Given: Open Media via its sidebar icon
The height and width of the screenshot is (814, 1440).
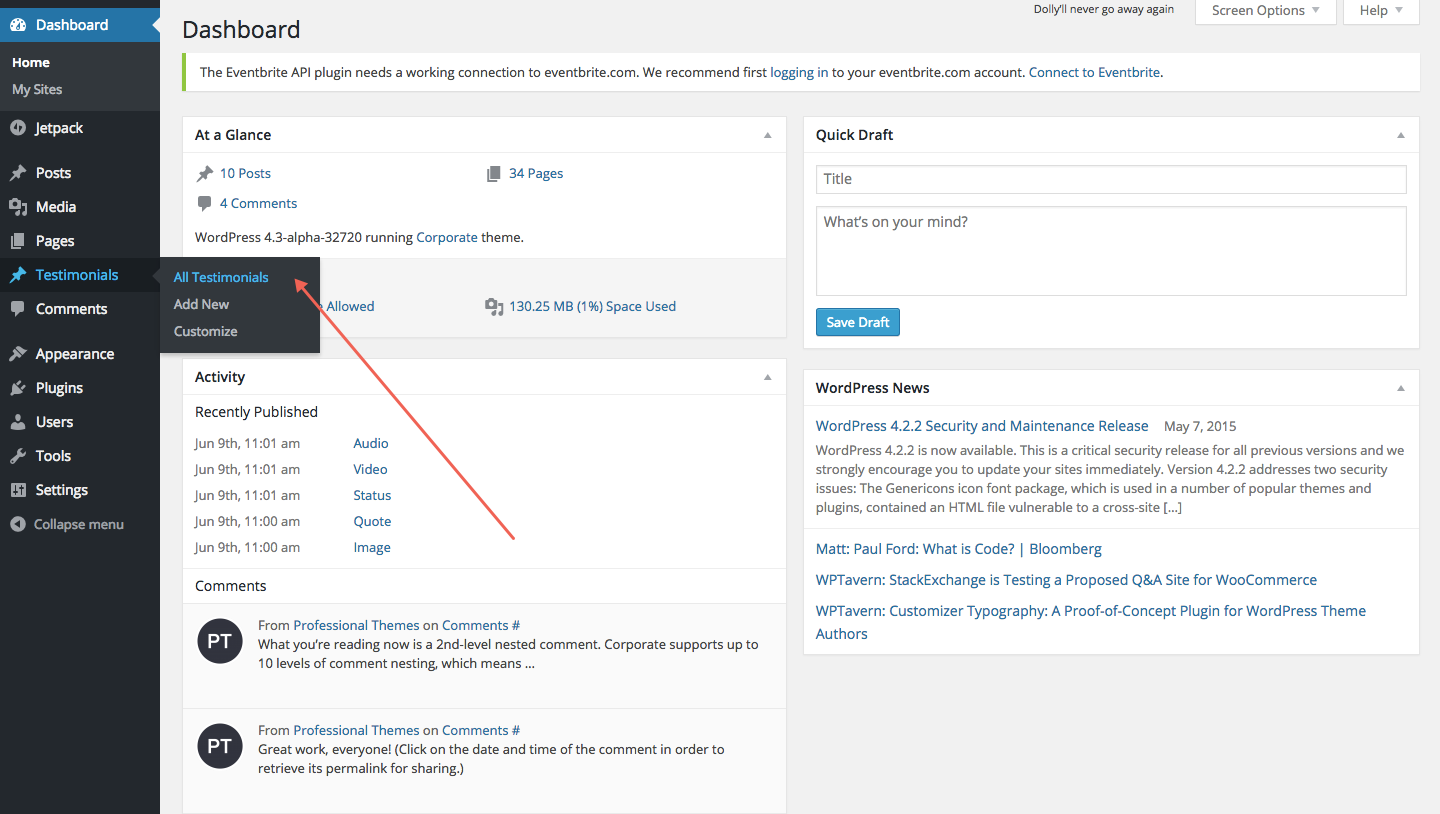Looking at the screenshot, I should 18,207.
